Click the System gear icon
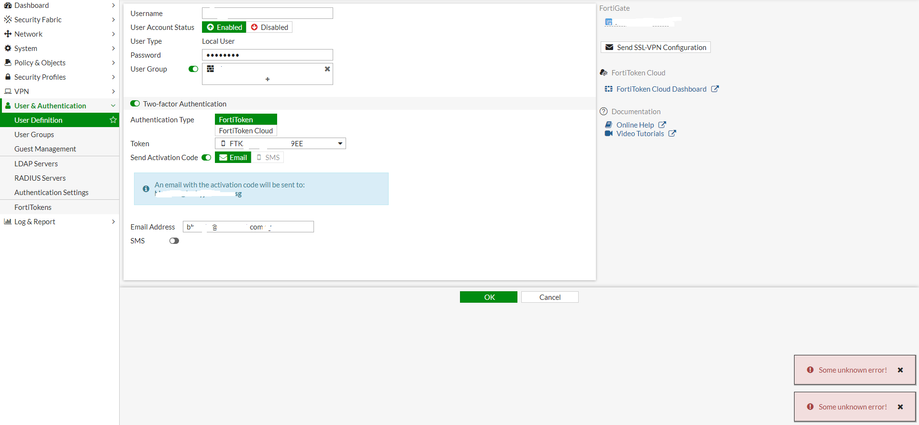The height and width of the screenshot is (425, 919). pyautogui.click(x=8, y=48)
